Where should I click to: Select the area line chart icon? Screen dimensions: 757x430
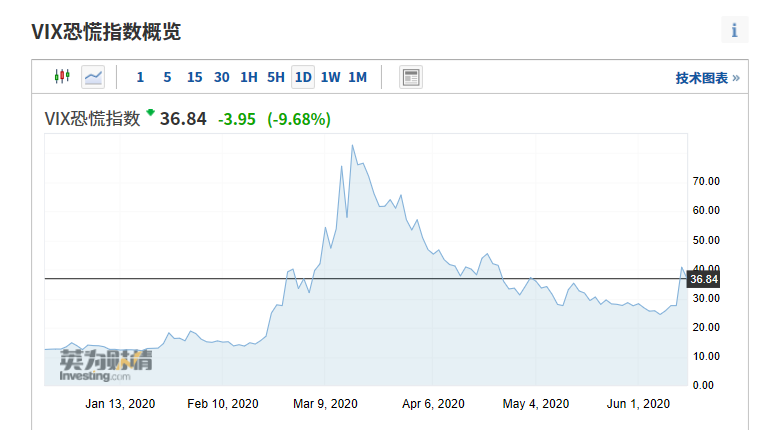pos(93,77)
